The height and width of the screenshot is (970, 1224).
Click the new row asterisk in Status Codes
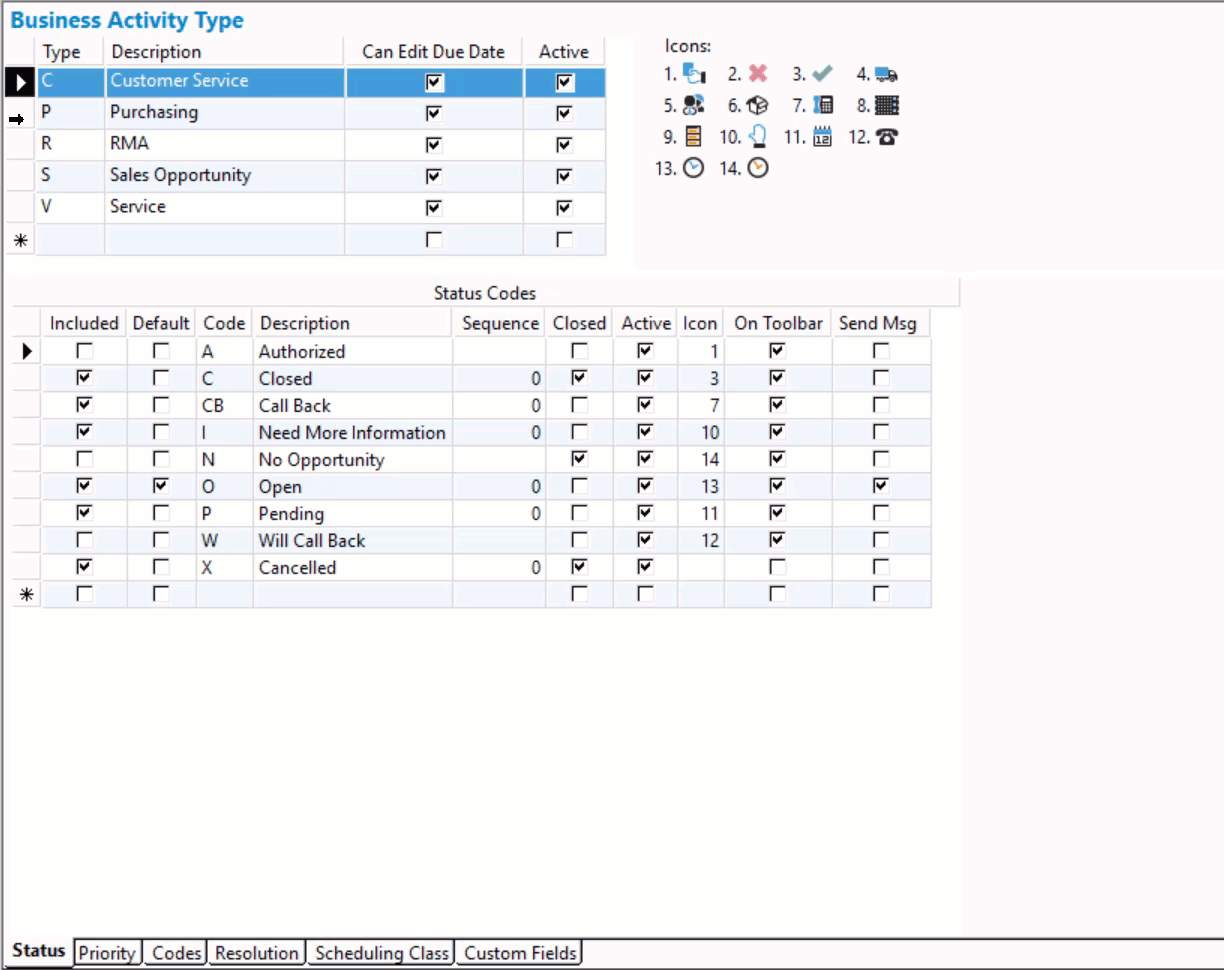click(27, 594)
